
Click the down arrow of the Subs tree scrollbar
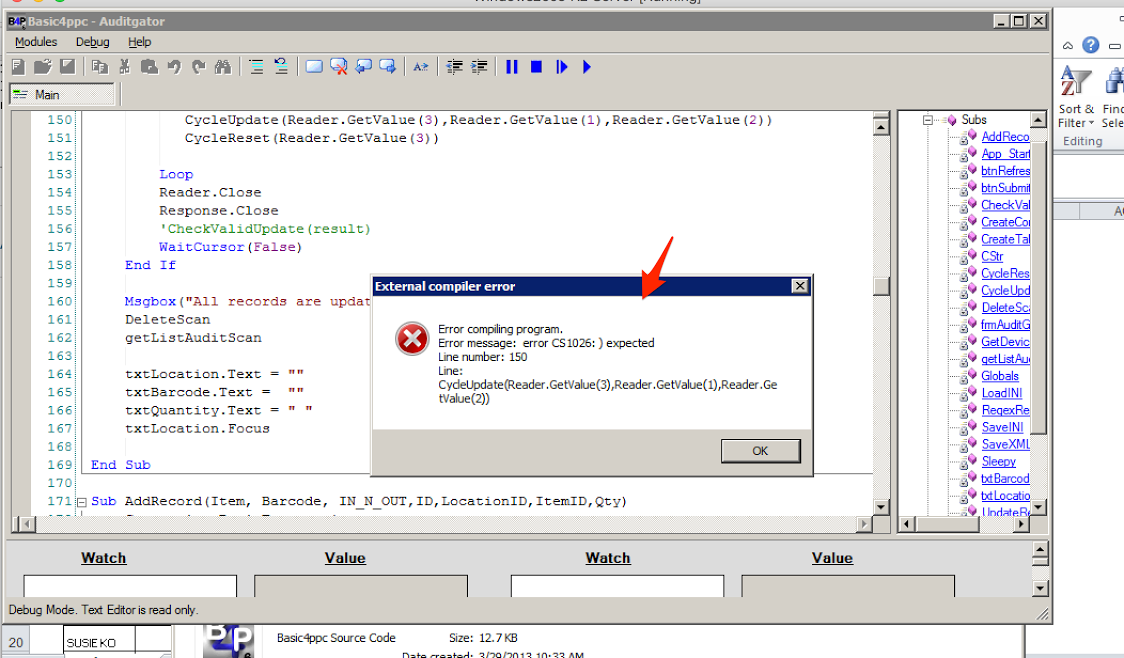tap(1038, 507)
